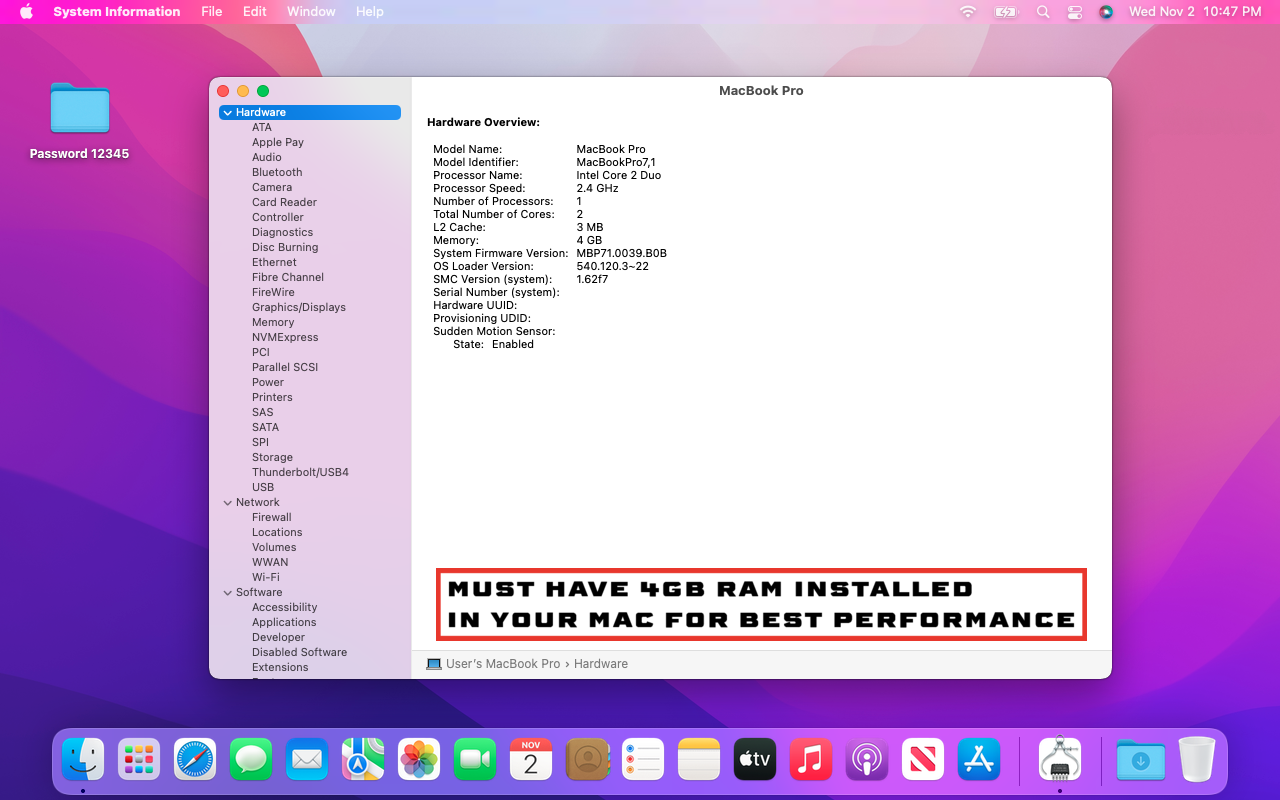Select Firewall under Network
This screenshot has width=1280, height=800.
point(272,517)
